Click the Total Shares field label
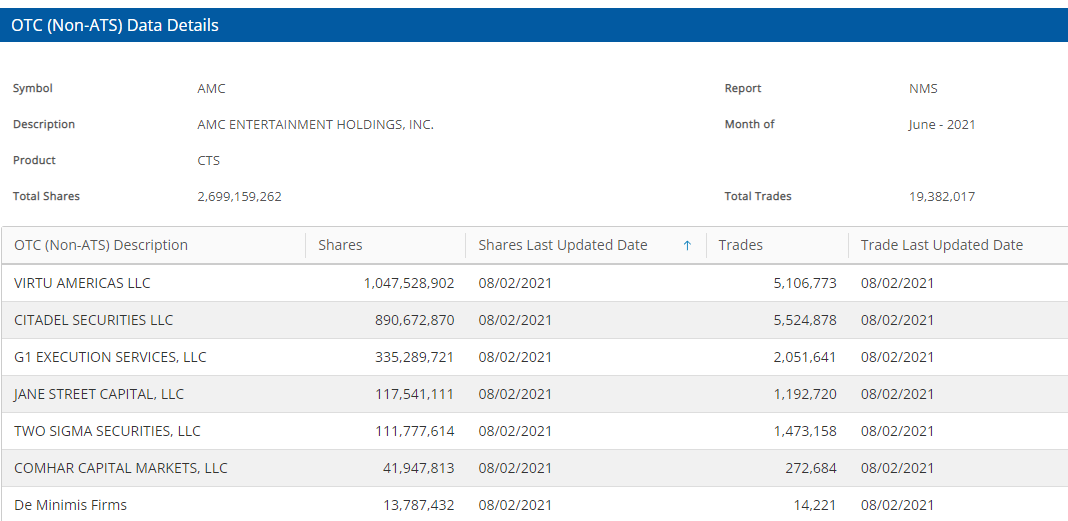Image resolution: width=1068 pixels, height=521 pixels. 46,196
